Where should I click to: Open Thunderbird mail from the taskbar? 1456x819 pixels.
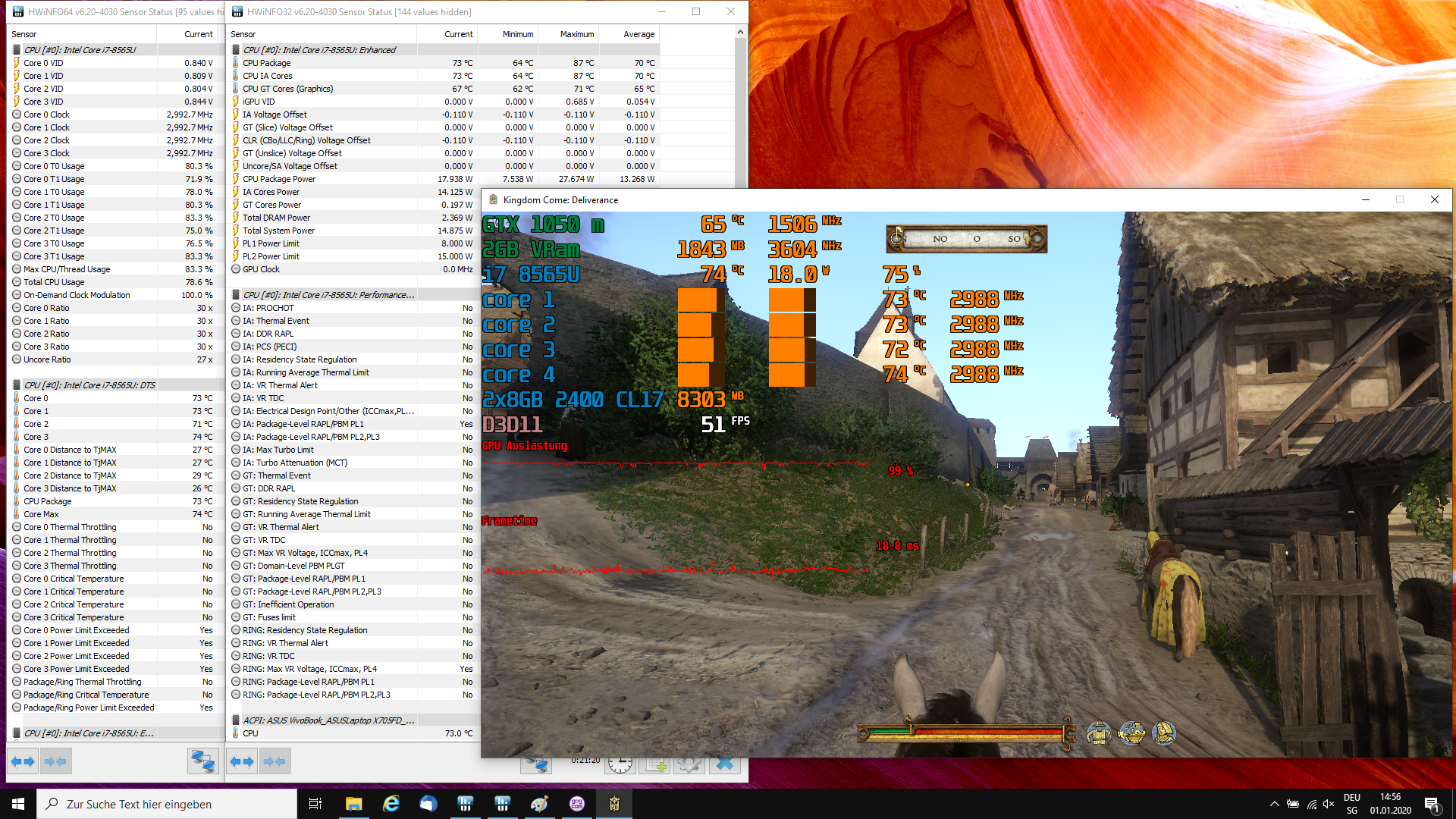coord(428,804)
